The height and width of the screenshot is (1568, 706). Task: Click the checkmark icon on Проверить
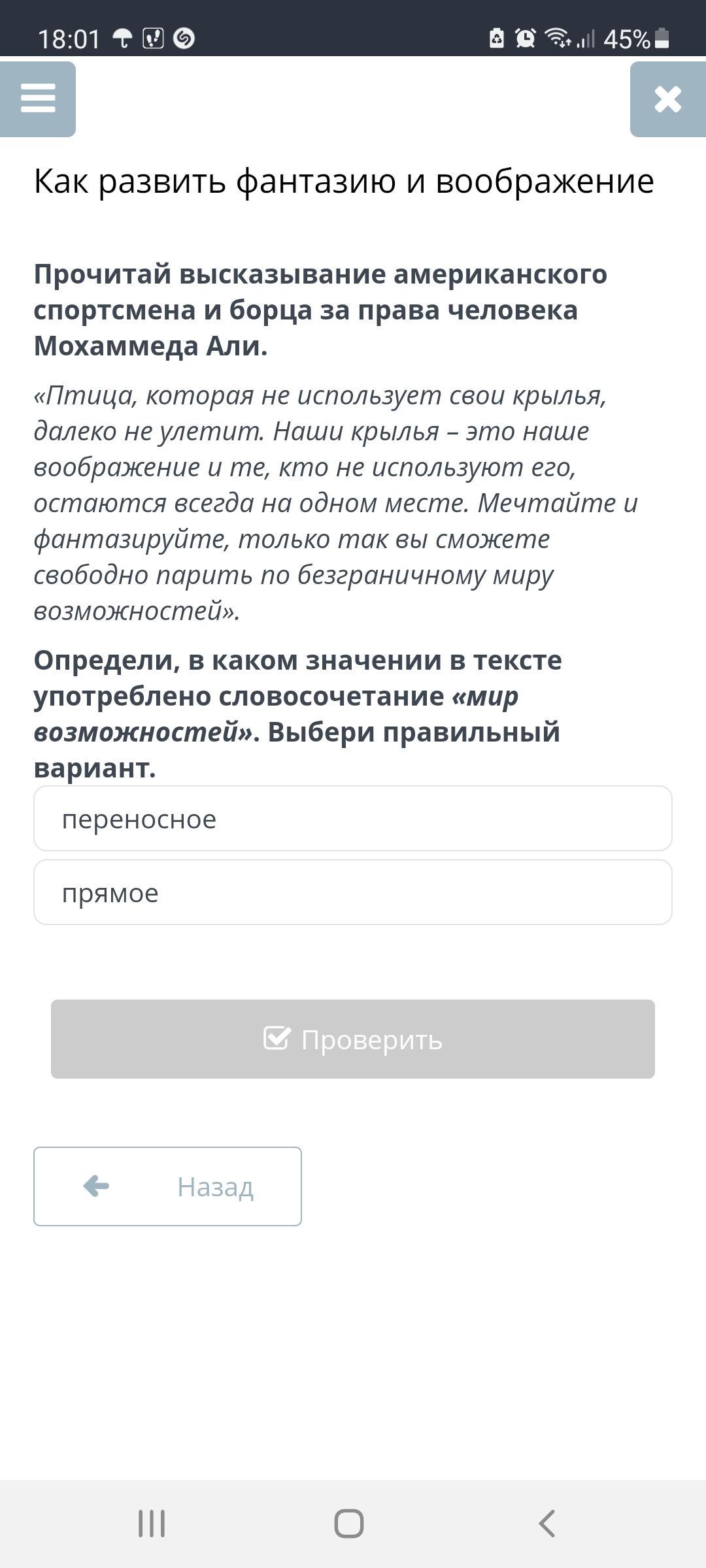click(x=277, y=1038)
